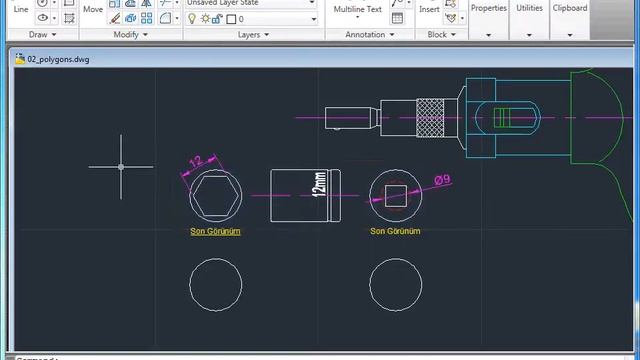This screenshot has width=640, height=360.
Task: Click the 02_polygons.dwg drawing file icon
Action: point(20,59)
